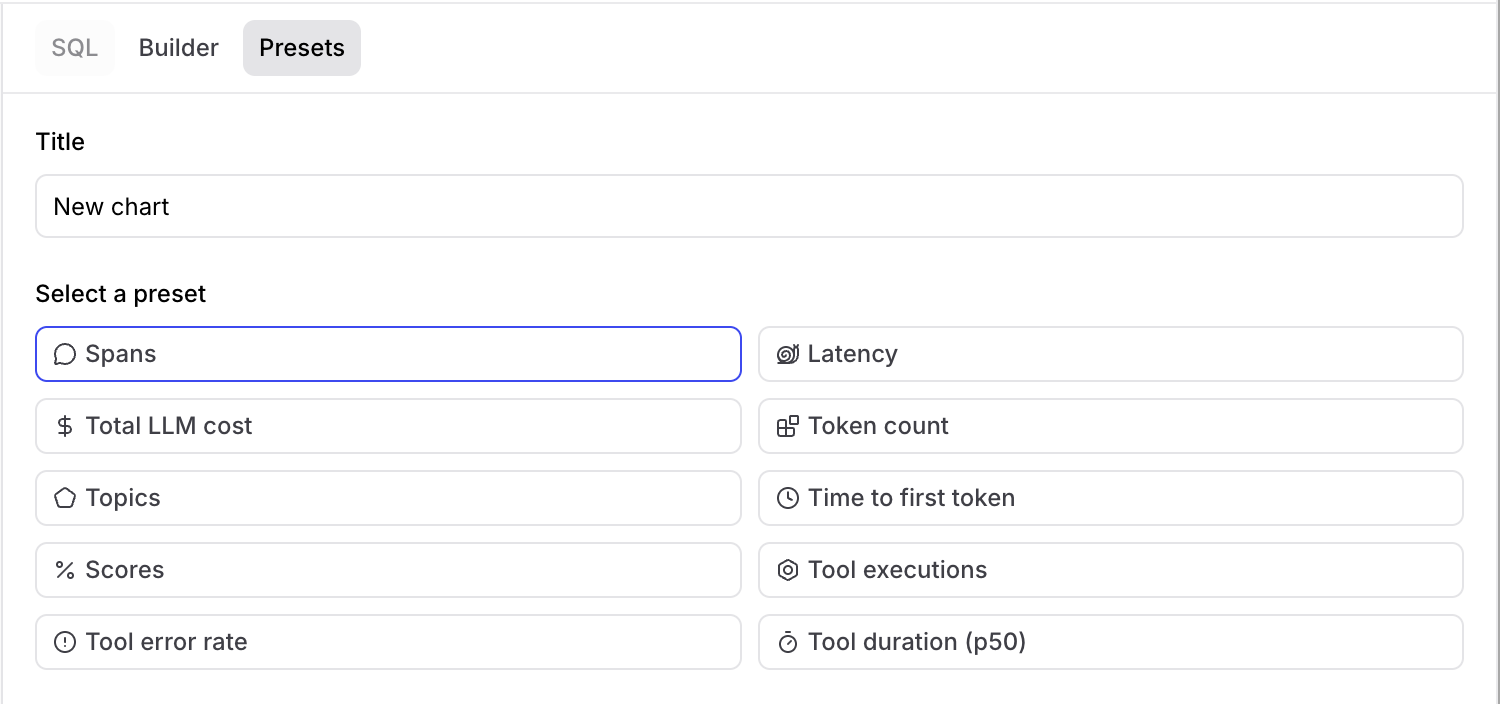Click the snail icon beside Latency
This screenshot has width=1500, height=704.
788,354
